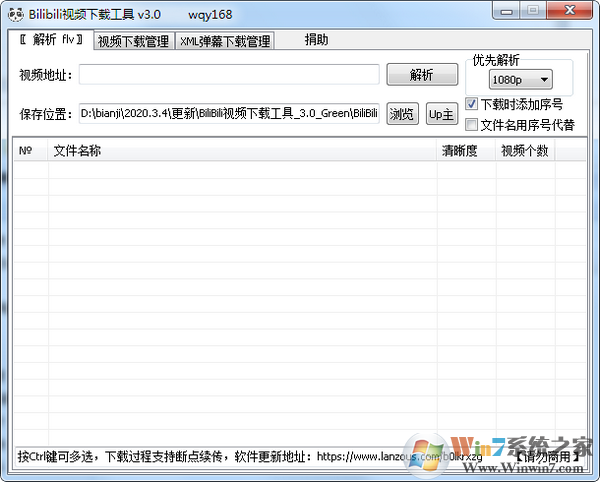The width and height of the screenshot is (600, 482).
Task: Open the 捐助 tab
Action: coord(316,40)
